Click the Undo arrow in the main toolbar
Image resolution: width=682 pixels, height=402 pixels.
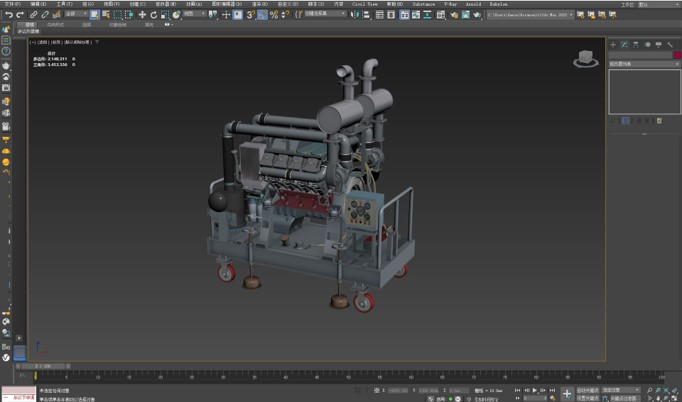(9, 15)
